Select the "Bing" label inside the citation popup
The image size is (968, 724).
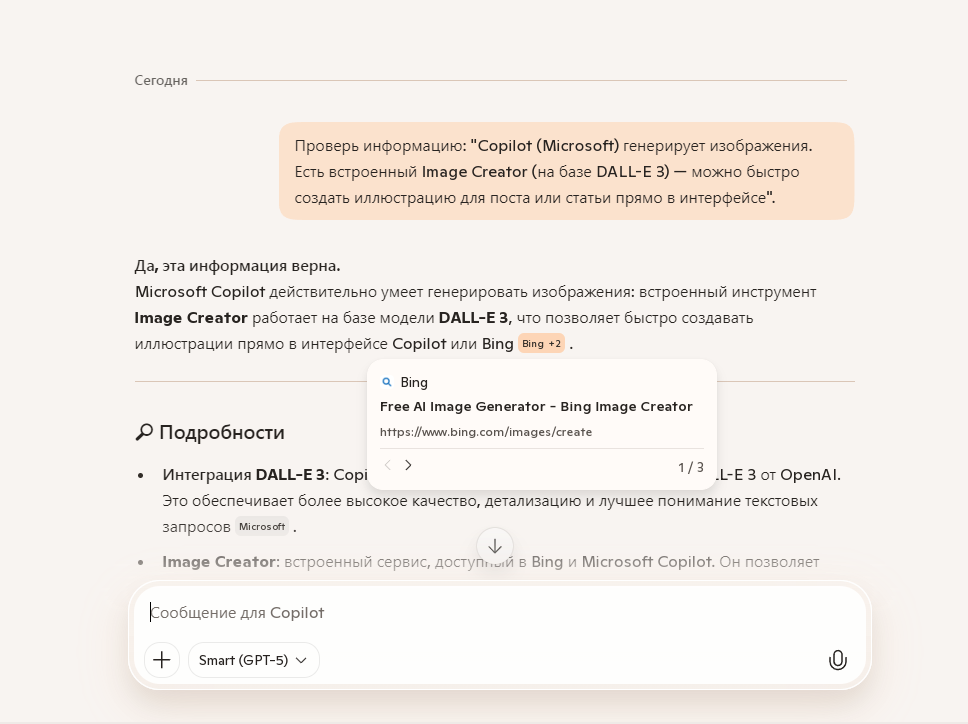click(413, 382)
